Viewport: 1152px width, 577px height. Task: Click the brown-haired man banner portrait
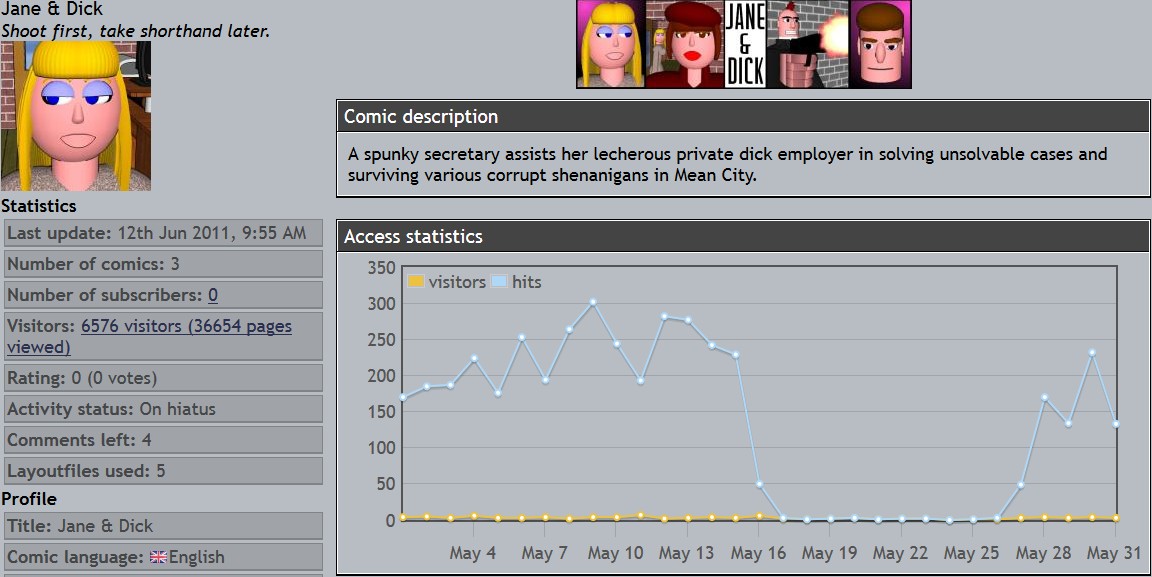click(880, 44)
